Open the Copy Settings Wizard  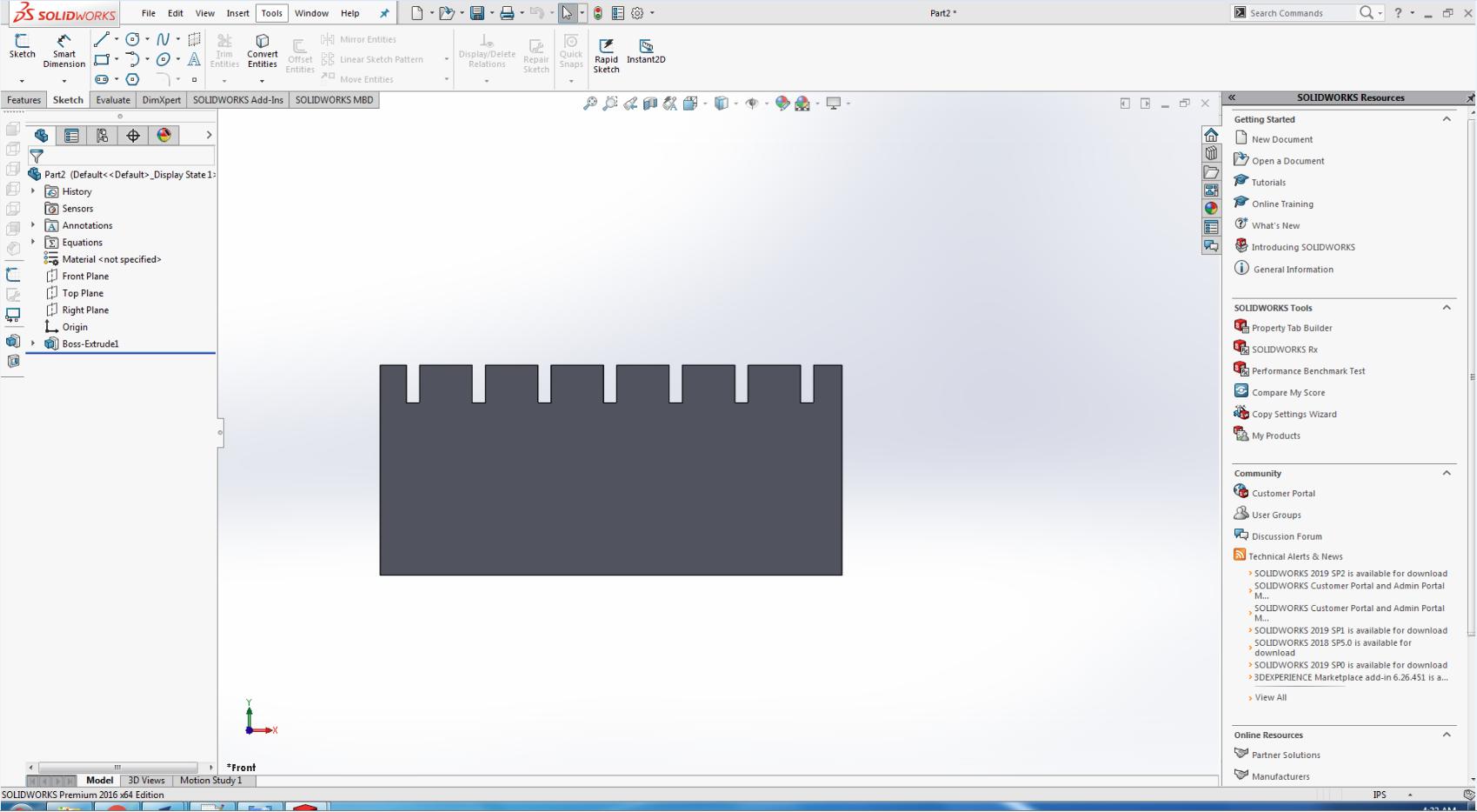(1294, 415)
